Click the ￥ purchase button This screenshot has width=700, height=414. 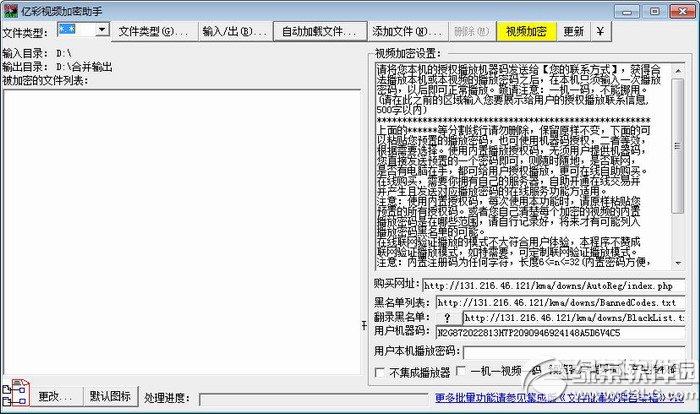(600, 32)
